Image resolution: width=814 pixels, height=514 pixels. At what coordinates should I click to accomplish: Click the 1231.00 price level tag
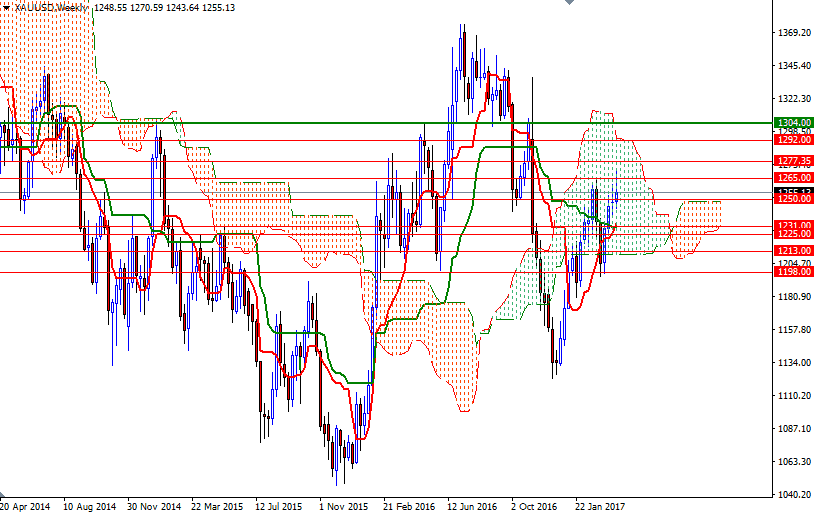tap(792, 226)
